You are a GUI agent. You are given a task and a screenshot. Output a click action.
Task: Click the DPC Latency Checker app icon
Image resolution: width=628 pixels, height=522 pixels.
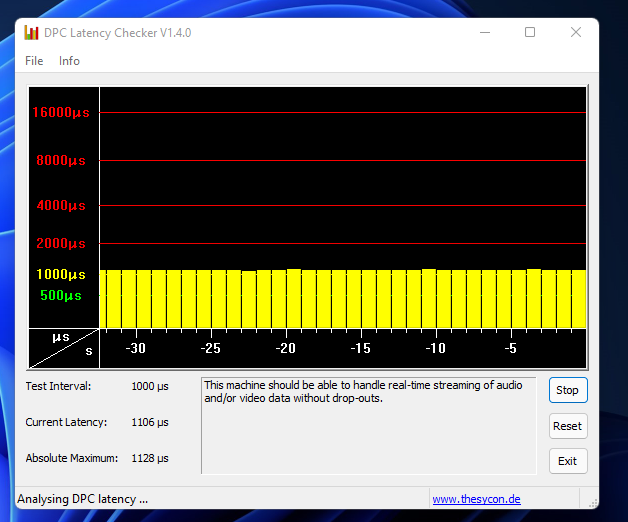point(31,32)
